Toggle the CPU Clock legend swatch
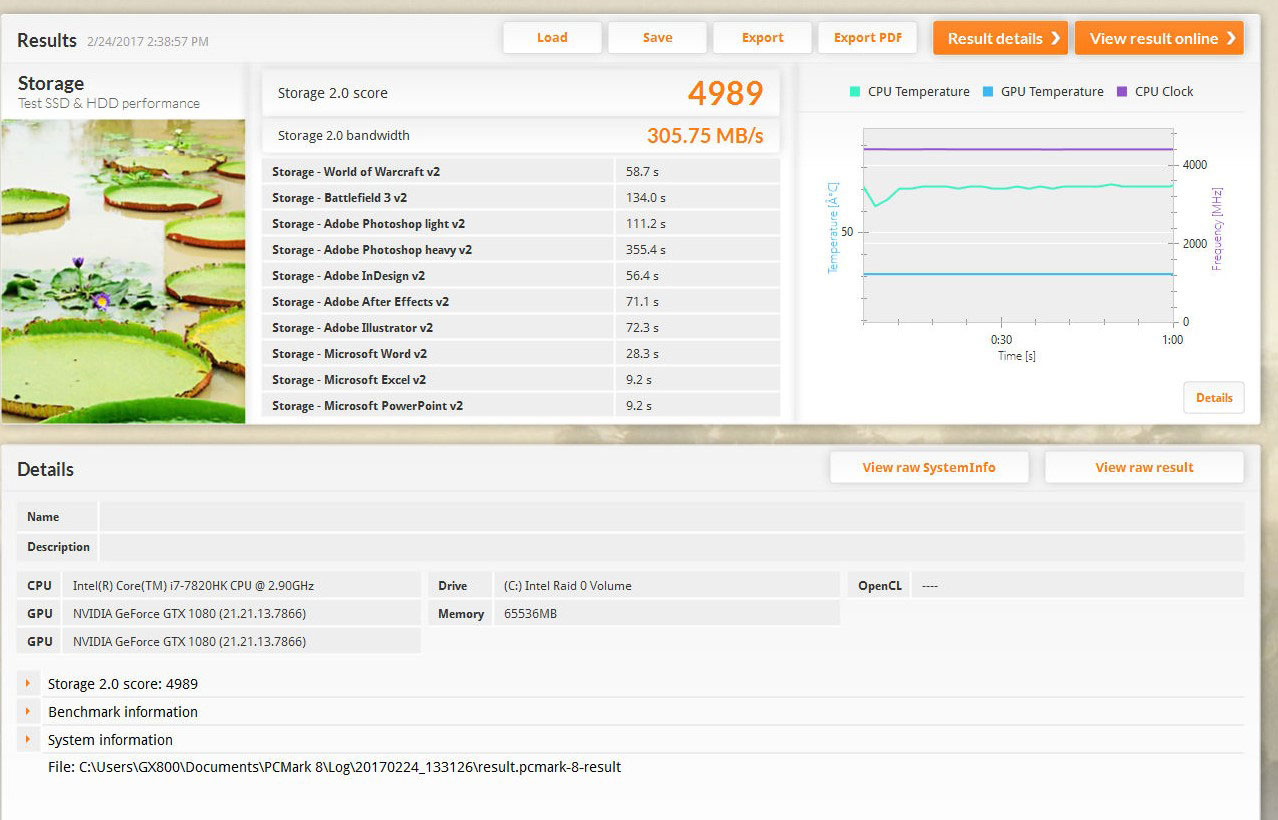The width and height of the screenshot is (1278, 820). (1122, 92)
